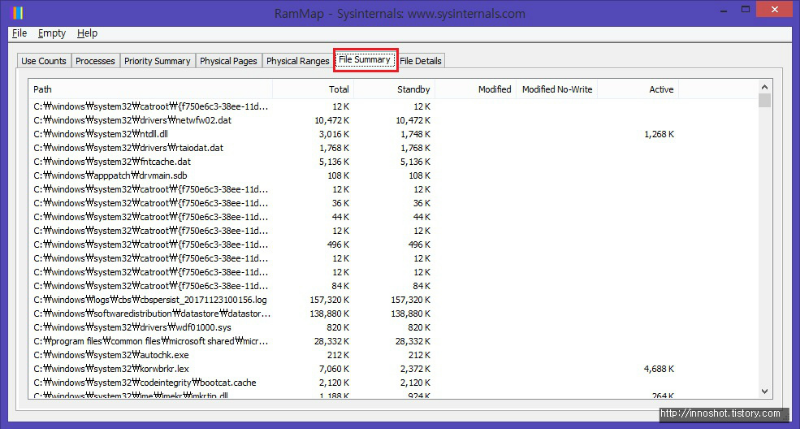The width and height of the screenshot is (800, 429).
Task: Click the 3,016 K Total value
Action: pos(334,134)
